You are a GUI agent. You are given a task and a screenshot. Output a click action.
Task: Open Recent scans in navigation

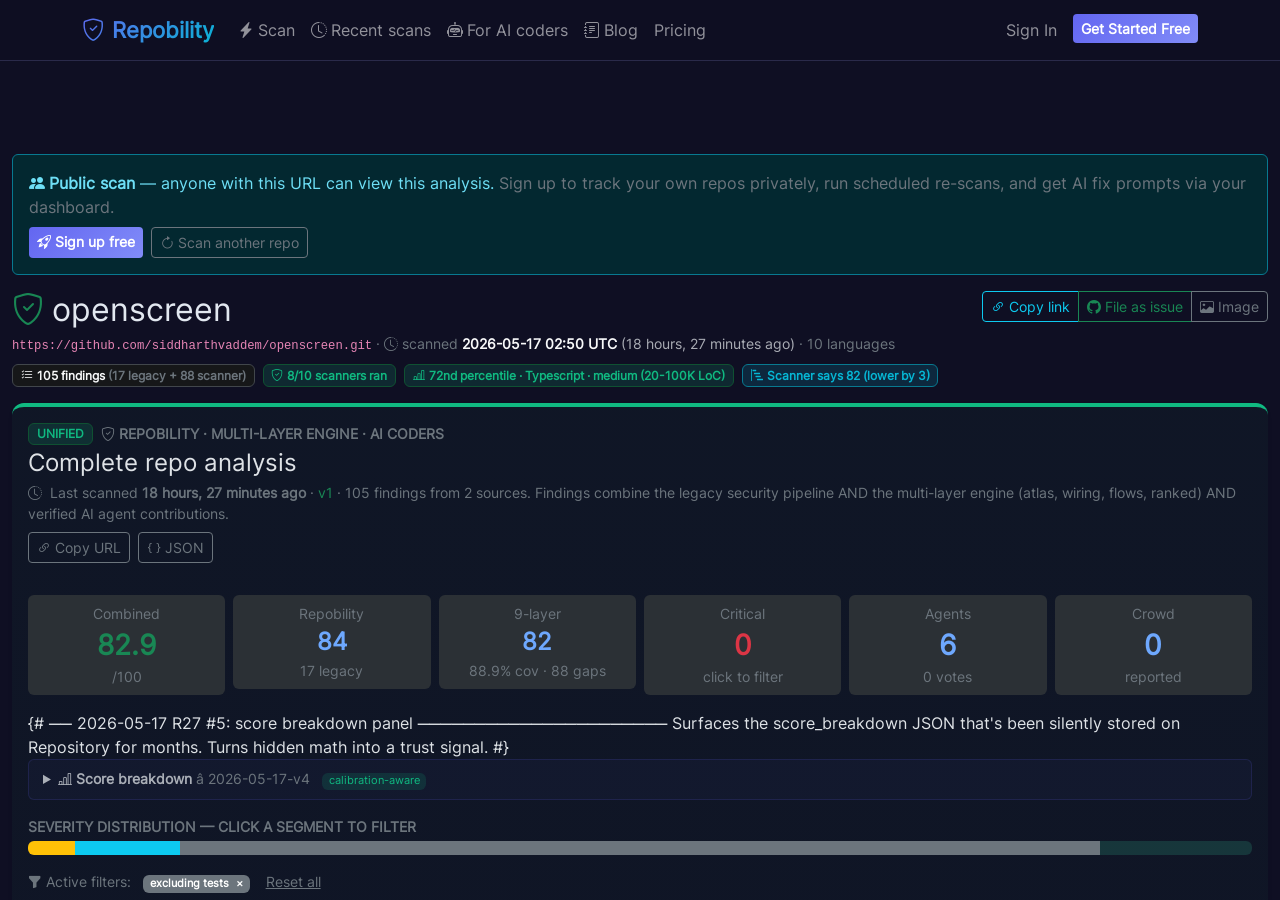(371, 30)
